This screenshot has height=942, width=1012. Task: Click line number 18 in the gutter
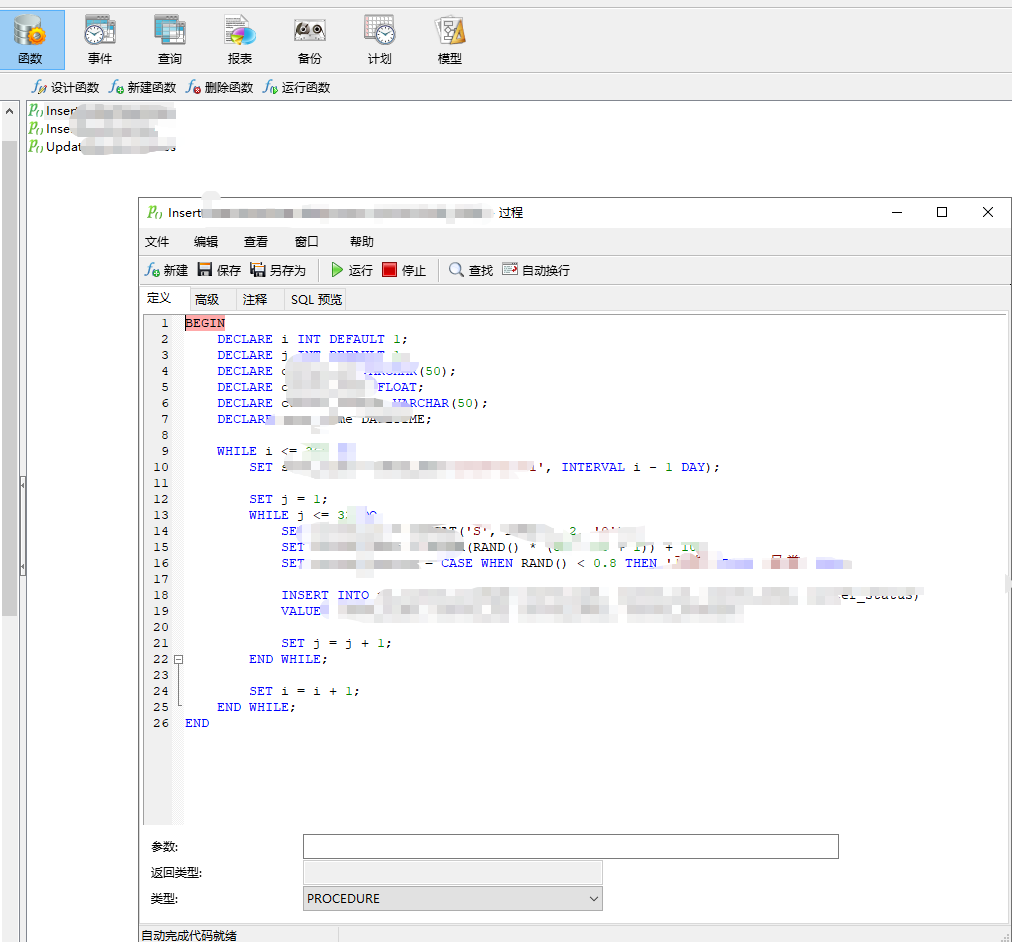[x=161, y=596]
